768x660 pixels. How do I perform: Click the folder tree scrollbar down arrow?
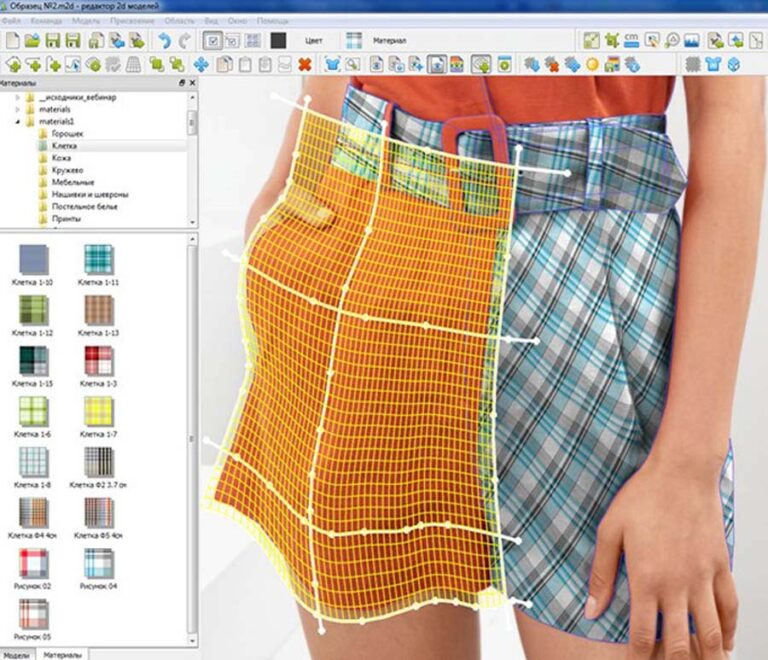tap(192, 222)
